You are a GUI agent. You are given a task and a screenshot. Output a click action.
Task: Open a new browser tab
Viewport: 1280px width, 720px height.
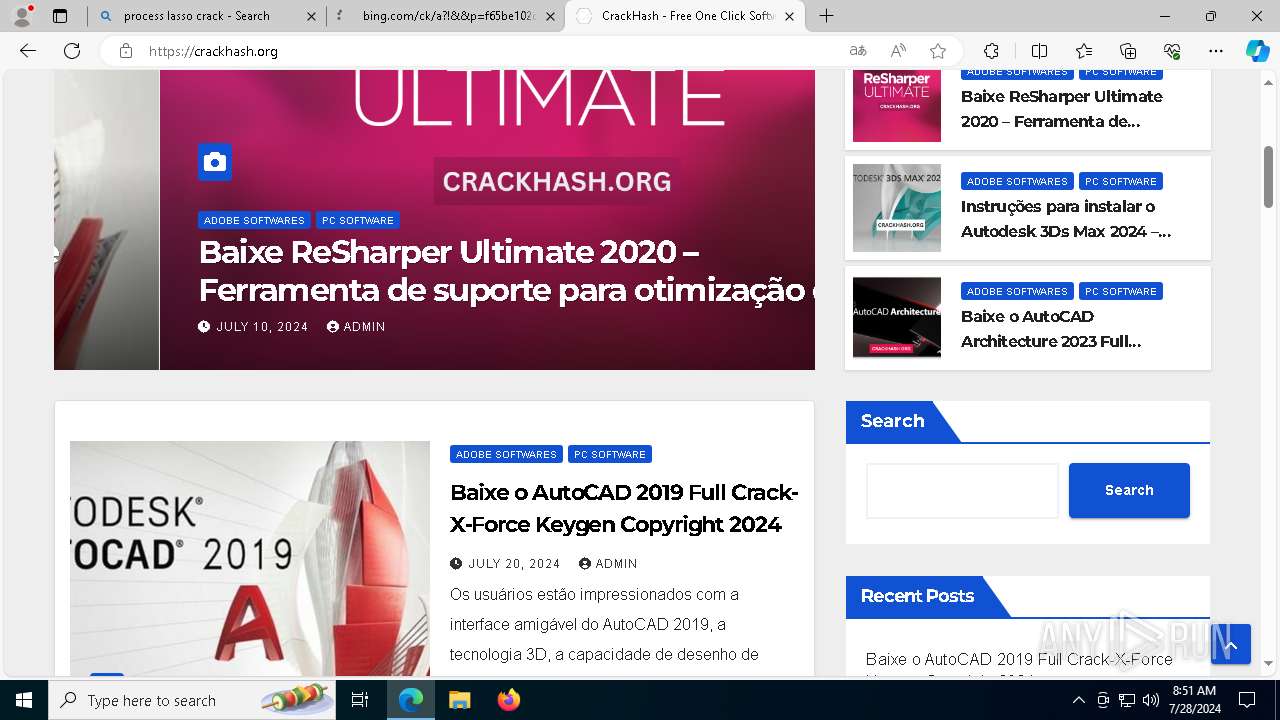[x=826, y=16]
